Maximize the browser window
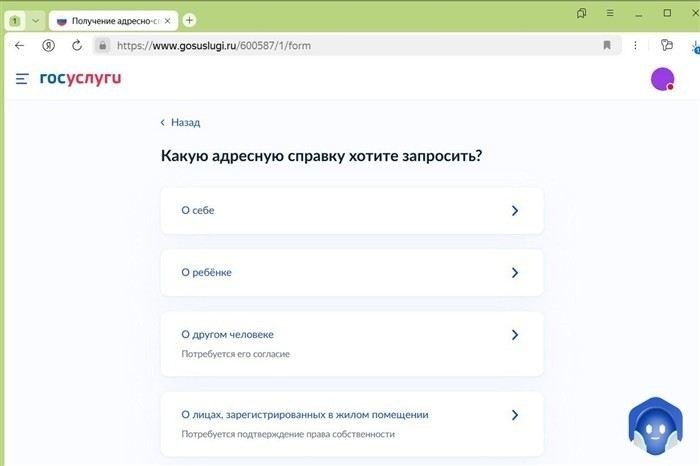 pyautogui.click(x=667, y=13)
